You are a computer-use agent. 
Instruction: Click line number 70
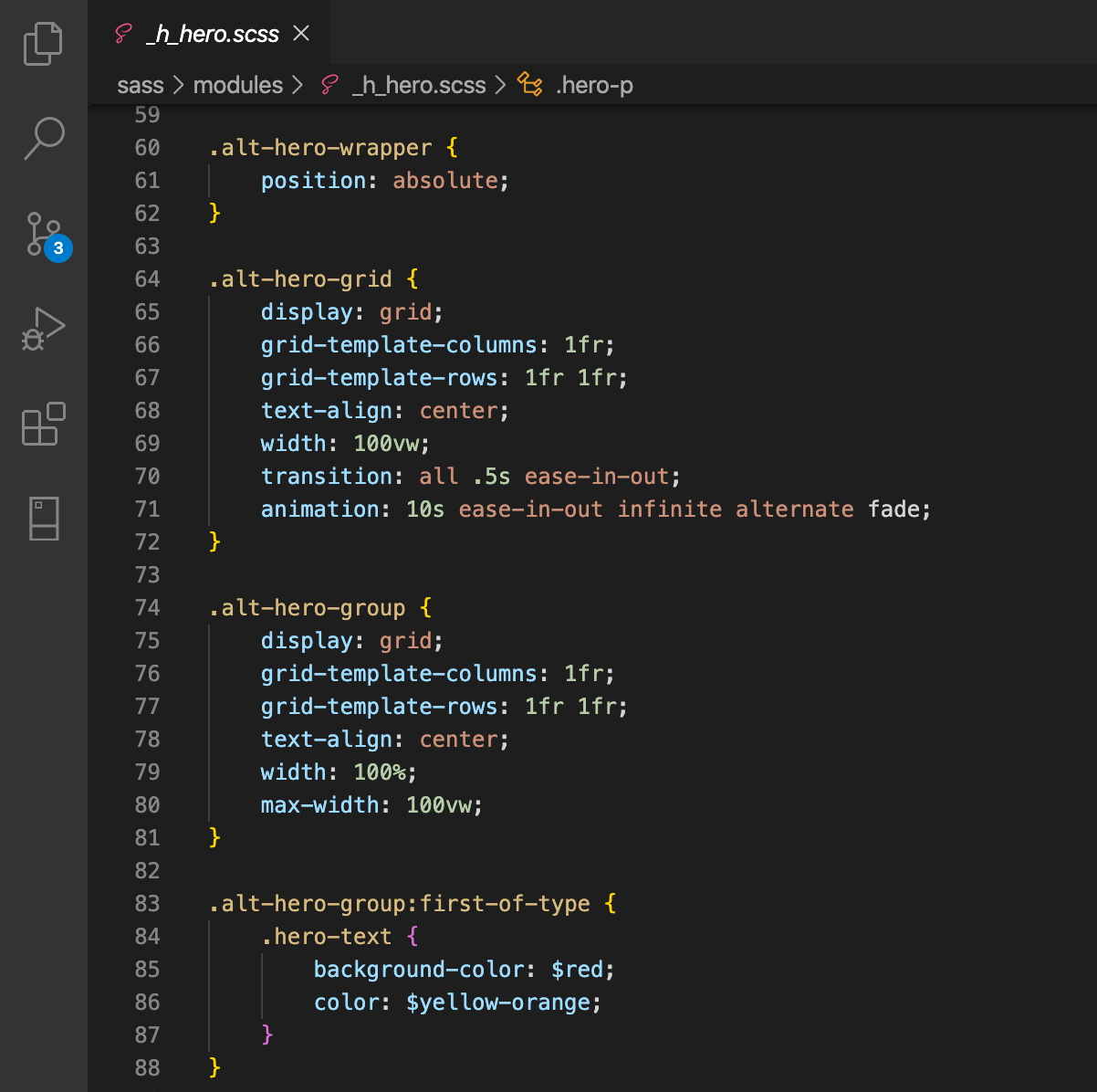coord(147,476)
